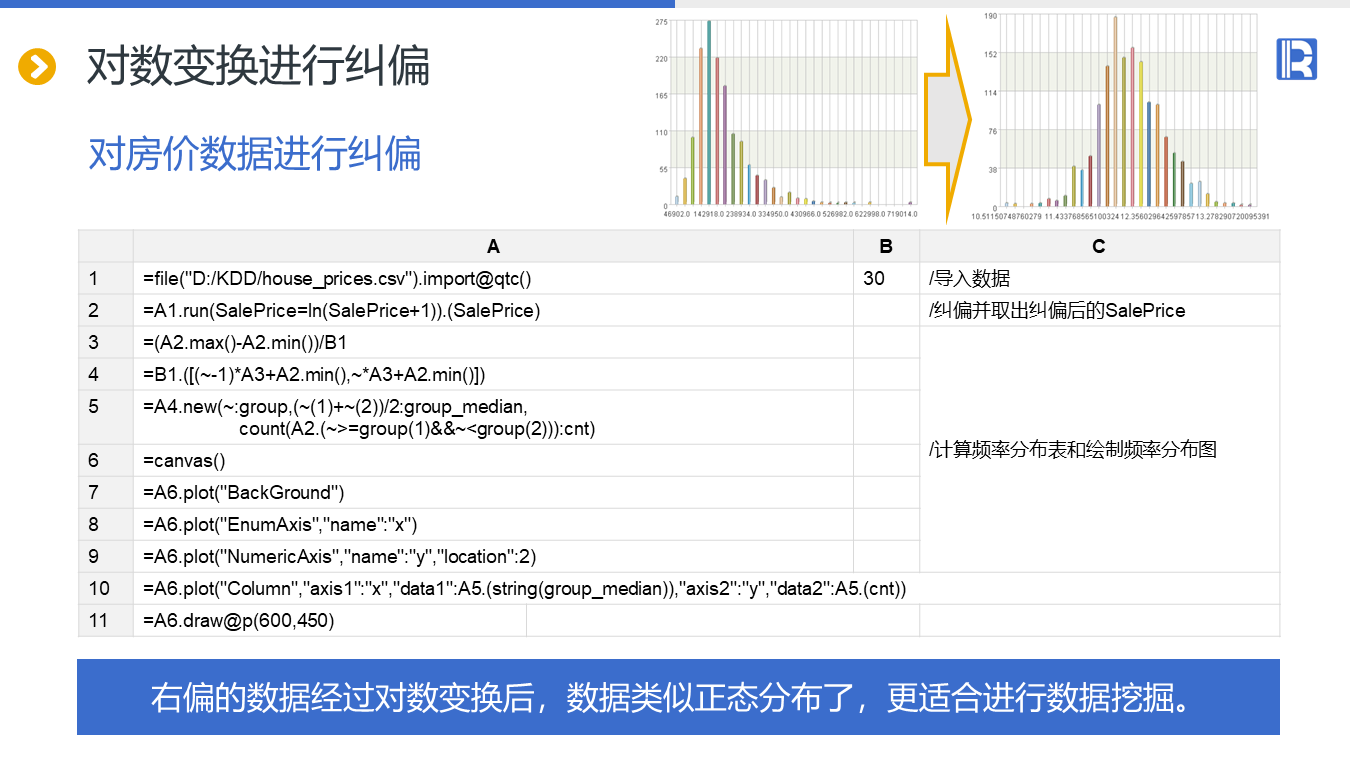Screen dimensions: 1350x759
Task: Select row number 10 header
Action: (105, 588)
